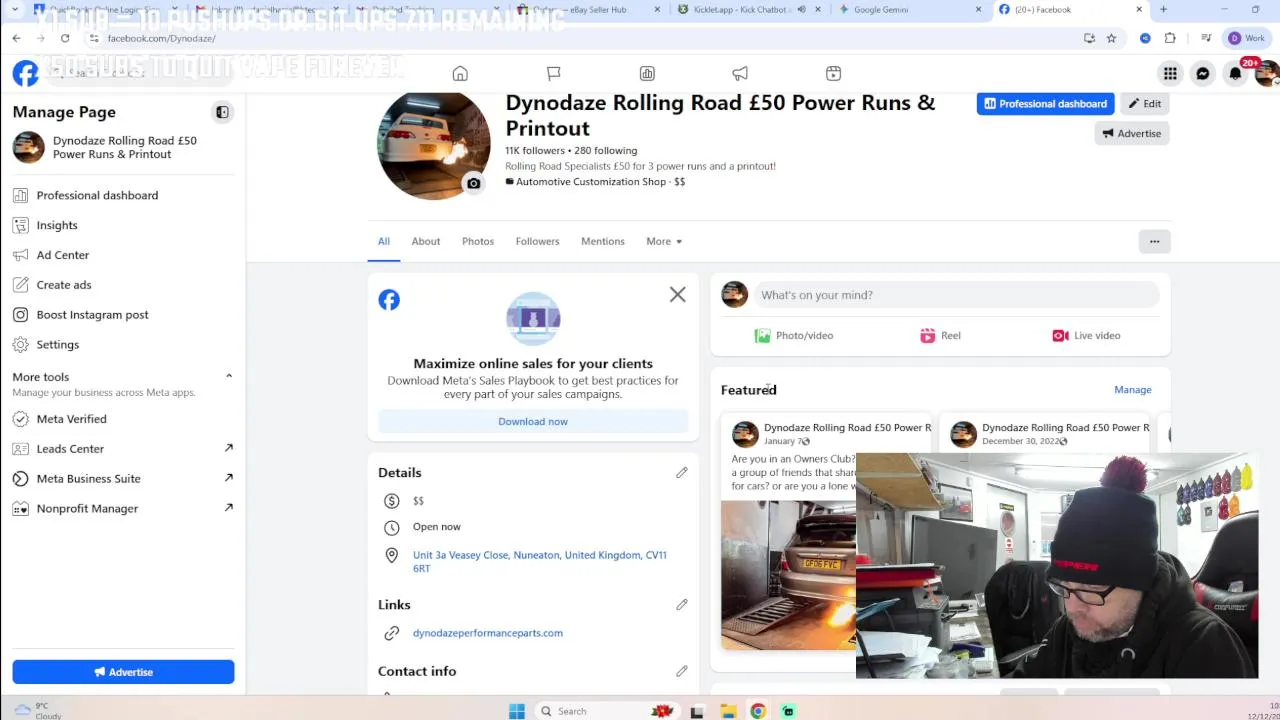Open Leads Center external link arrow
This screenshot has height=720, width=1280.
(x=229, y=448)
